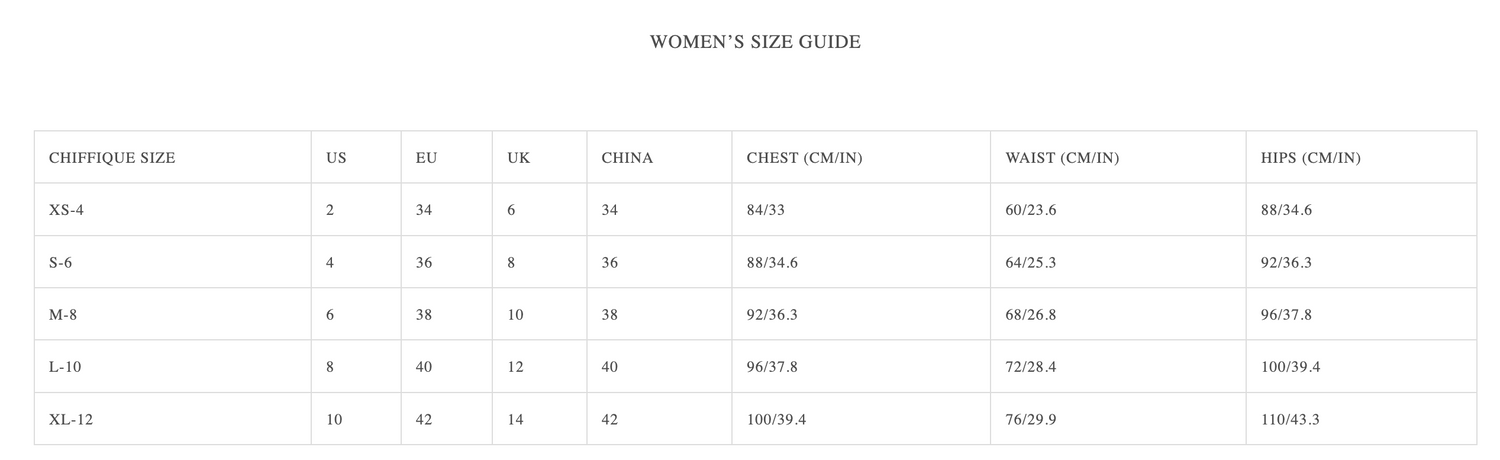1500x460 pixels.
Task: Click the US column header
Action: (x=336, y=158)
